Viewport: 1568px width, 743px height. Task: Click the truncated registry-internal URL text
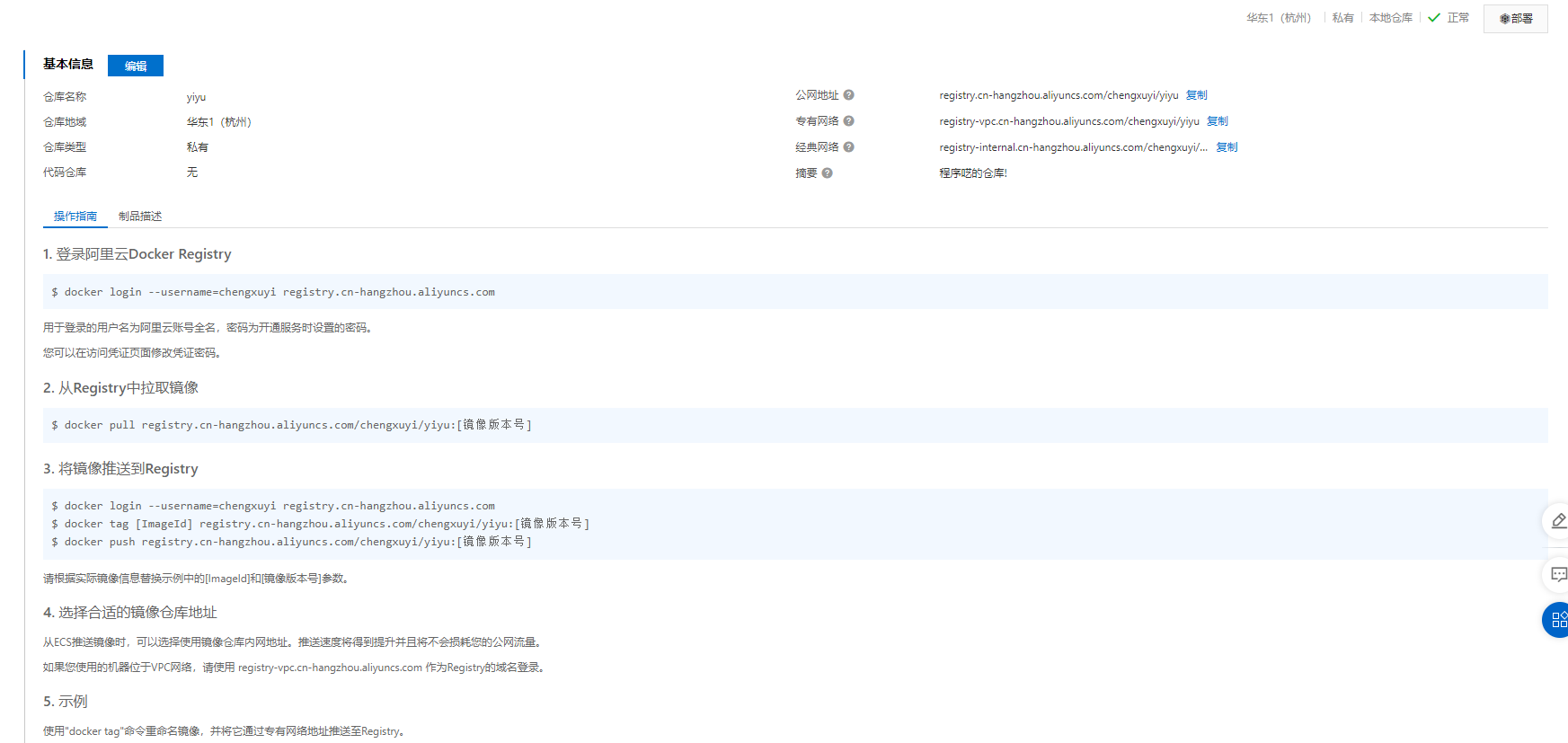click(x=1073, y=147)
